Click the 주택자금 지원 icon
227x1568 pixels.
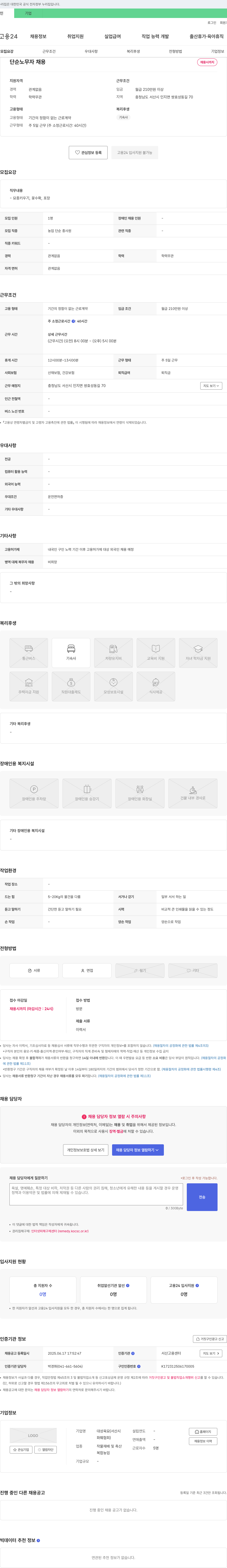coord(29,686)
